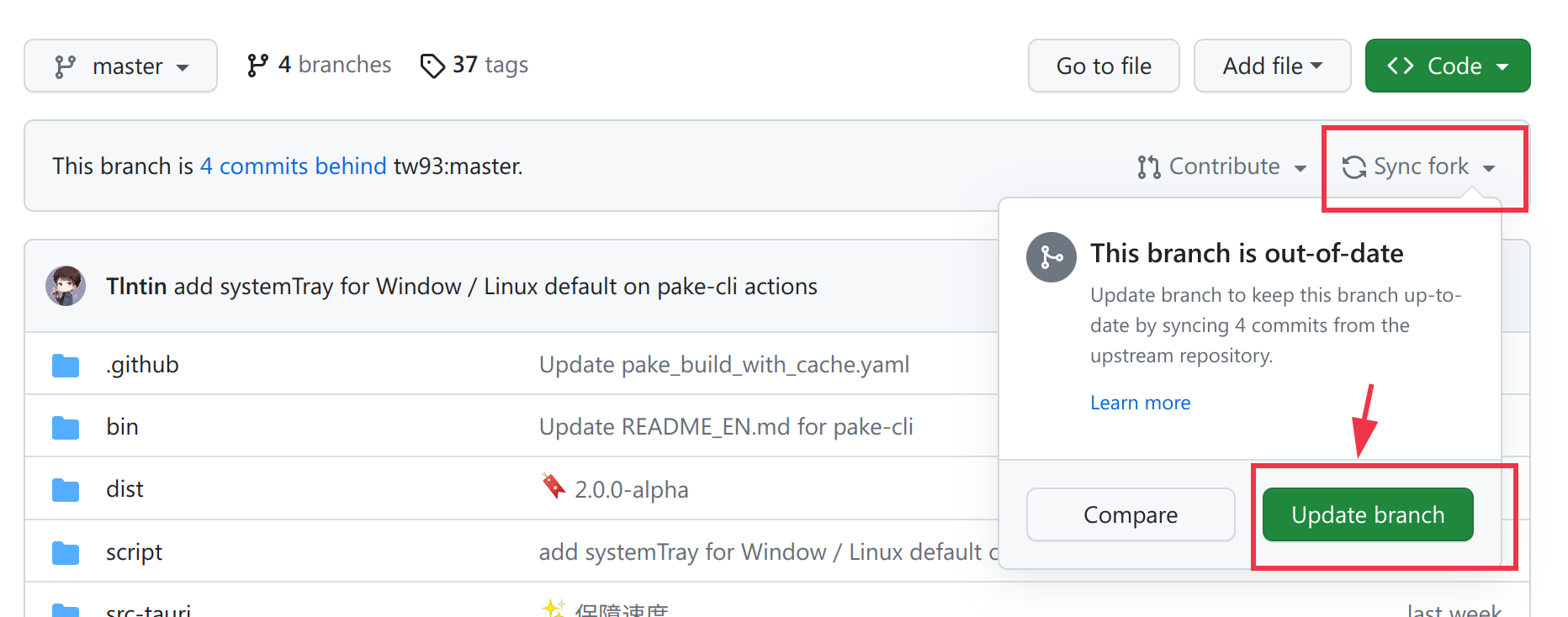The image size is (1568, 617).
Task: Open the script row systemTray commit message
Action: click(x=768, y=552)
